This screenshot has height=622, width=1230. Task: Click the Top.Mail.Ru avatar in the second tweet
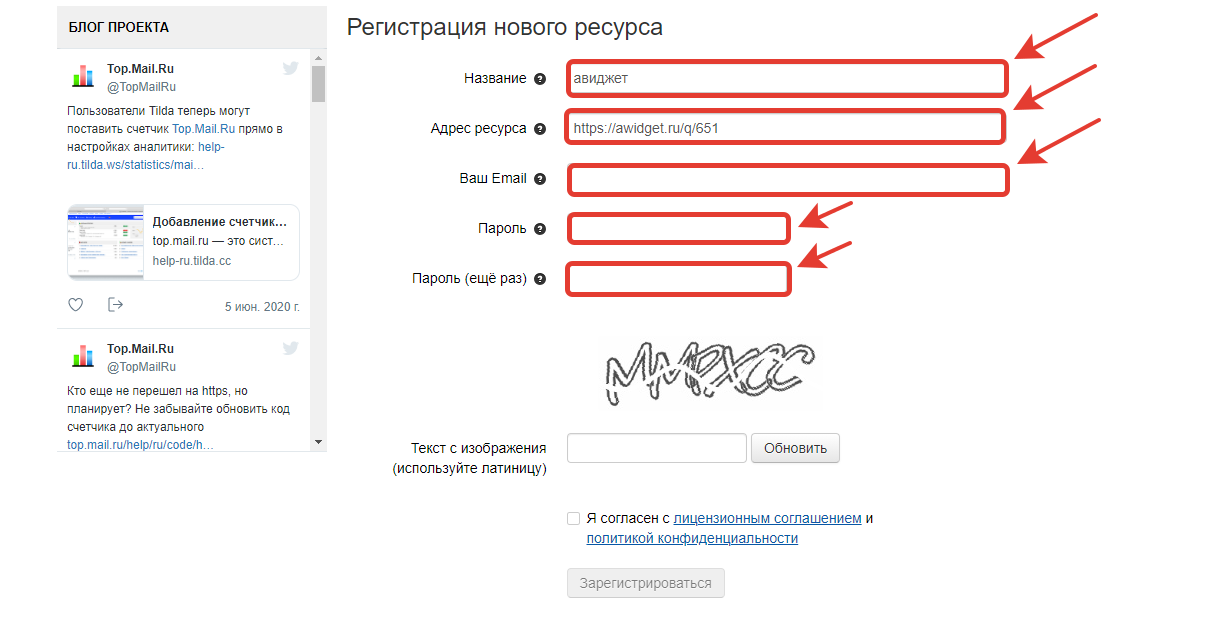point(82,357)
